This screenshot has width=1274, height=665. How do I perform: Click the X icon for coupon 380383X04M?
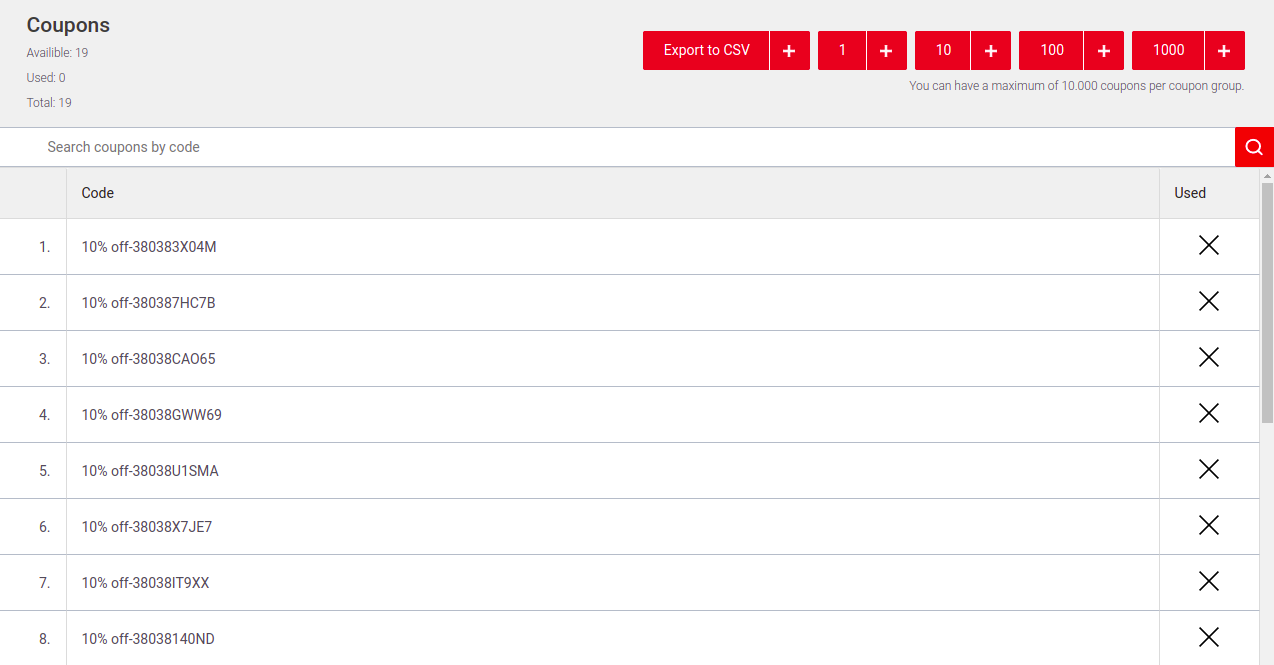(1208, 246)
